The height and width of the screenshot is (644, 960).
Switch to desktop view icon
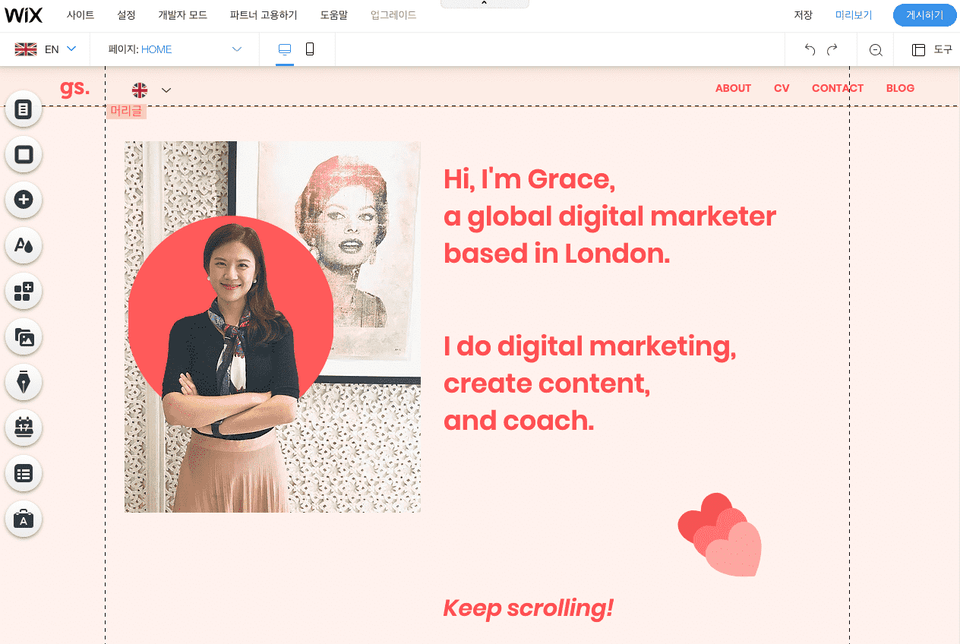click(285, 49)
